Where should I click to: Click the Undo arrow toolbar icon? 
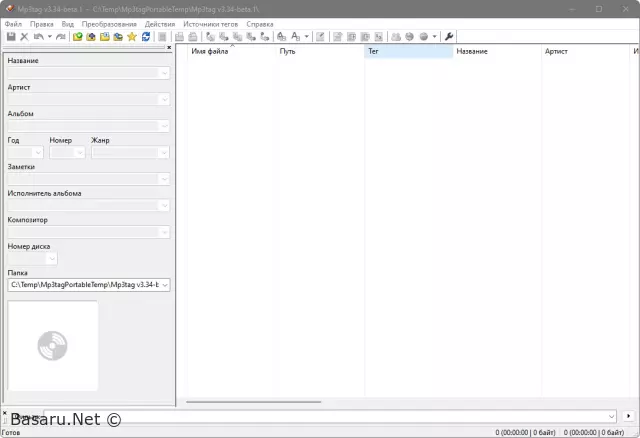39,37
